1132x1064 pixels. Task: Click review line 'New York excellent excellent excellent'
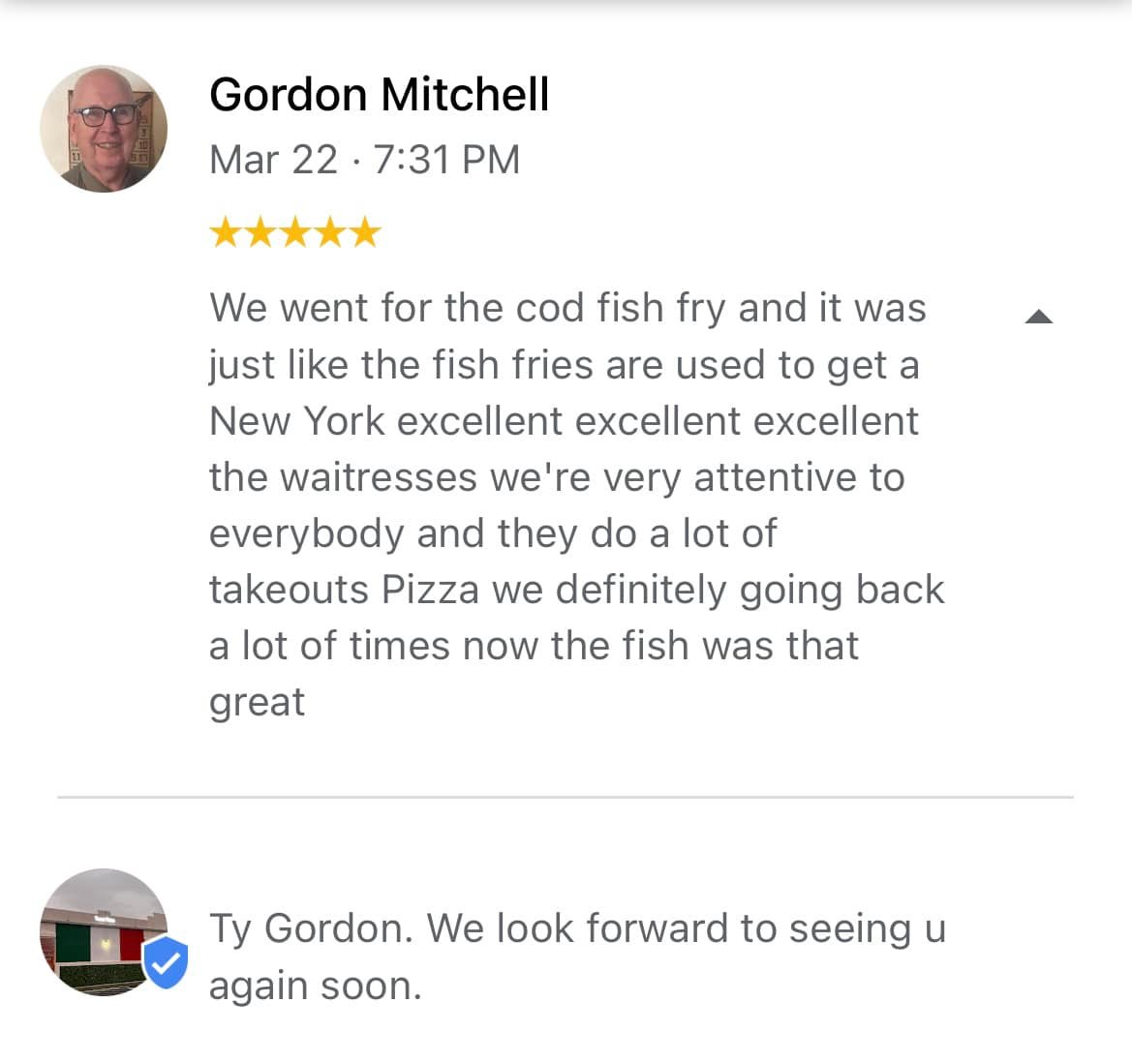click(564, 421)
